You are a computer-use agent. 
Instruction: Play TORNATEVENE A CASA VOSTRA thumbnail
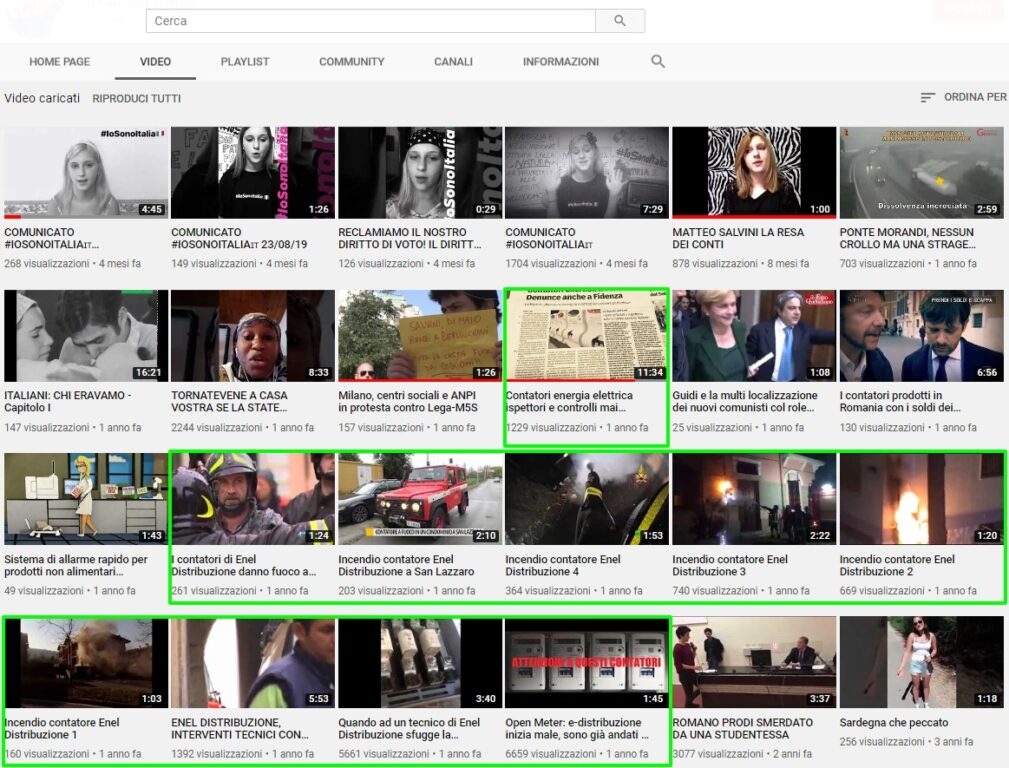(253, 335)
